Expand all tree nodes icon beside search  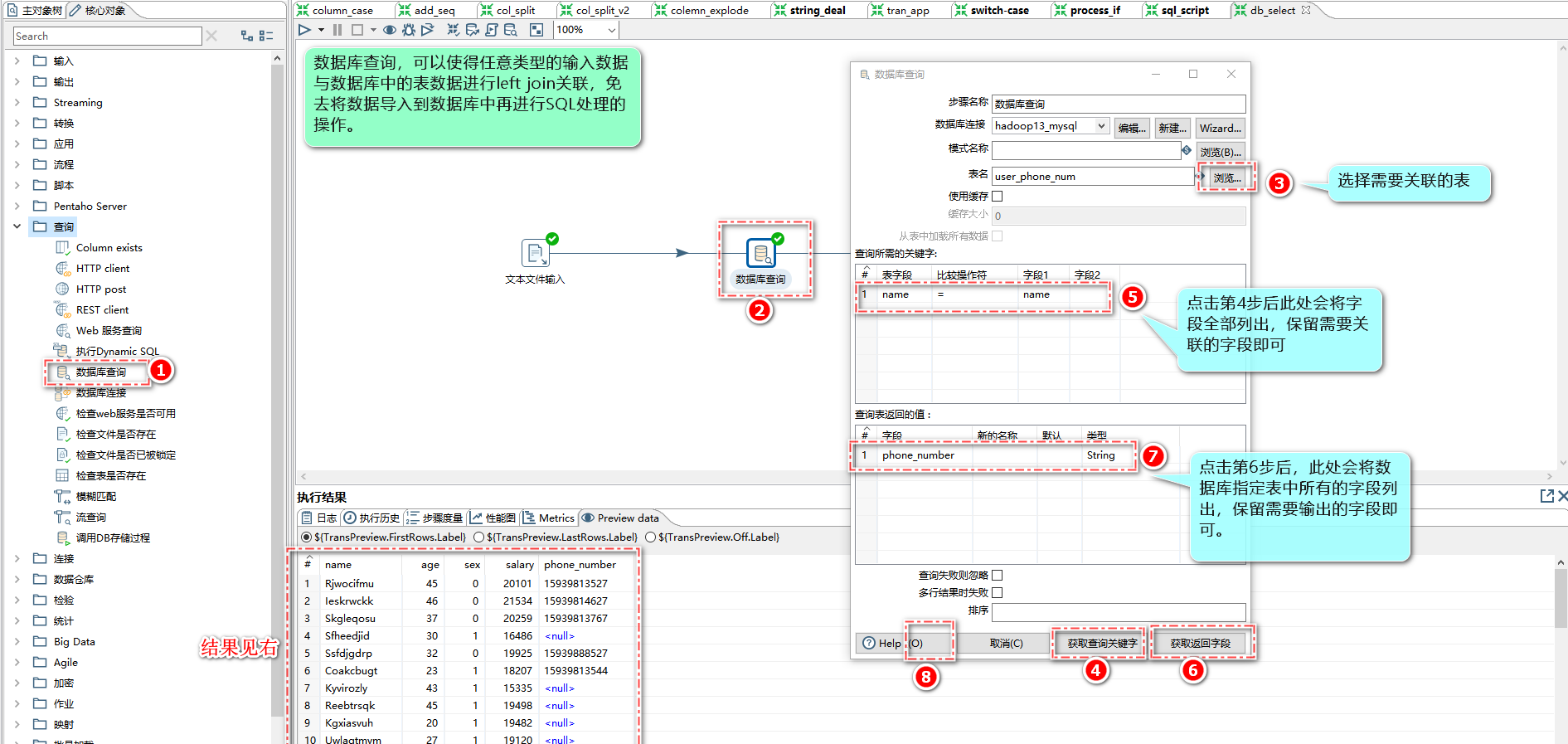247,36
